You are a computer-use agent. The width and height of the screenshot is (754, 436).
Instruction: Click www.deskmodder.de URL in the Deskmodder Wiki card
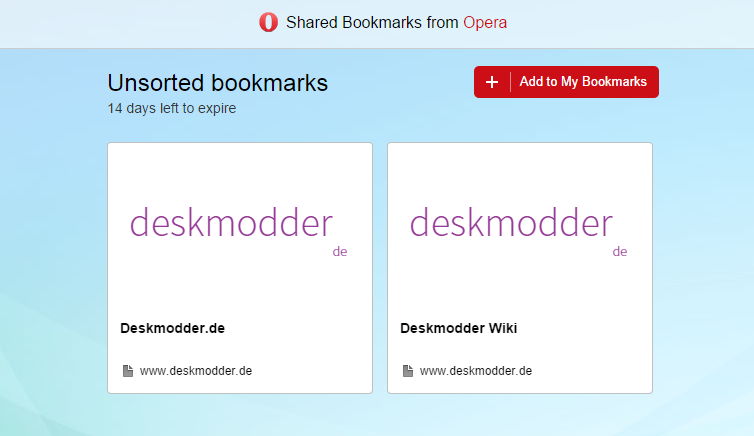click(476, 371)
